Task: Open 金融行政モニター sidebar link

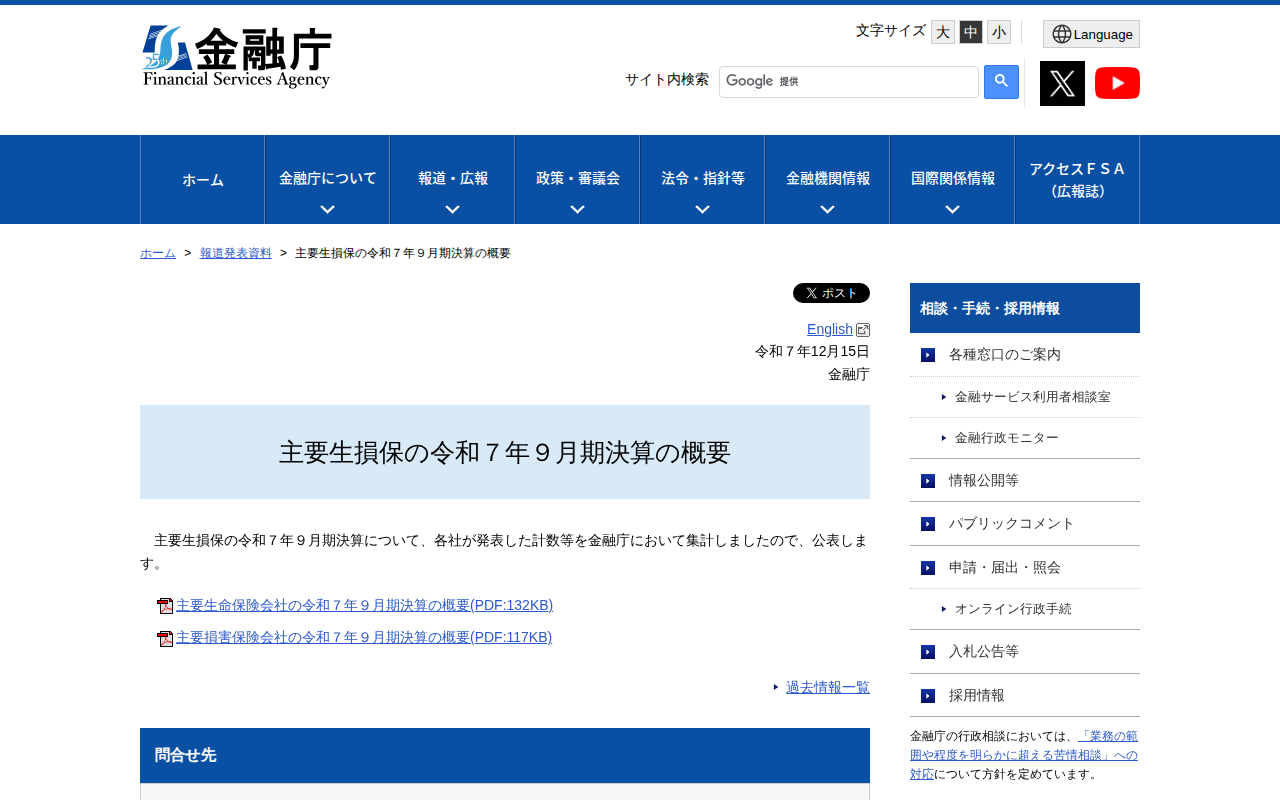Action: 1007,438
